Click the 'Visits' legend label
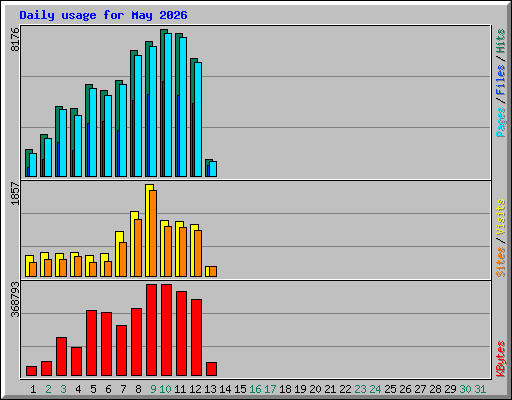The image size is (512, 400). coord(501,217)
